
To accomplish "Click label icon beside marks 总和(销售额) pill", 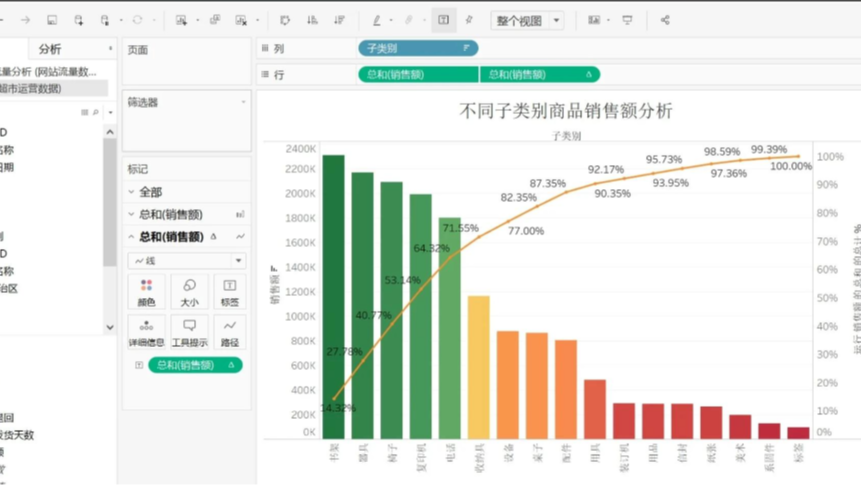I will [x=139, y=365].
